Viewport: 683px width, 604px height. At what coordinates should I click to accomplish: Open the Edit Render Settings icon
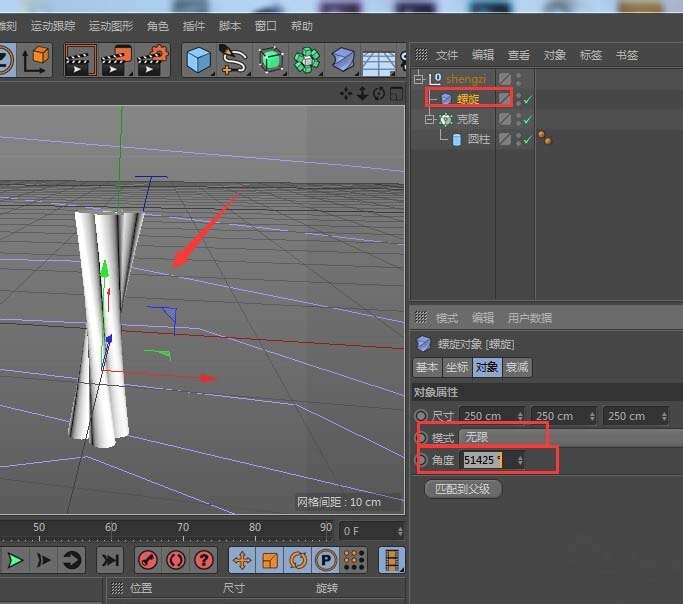tap(153, 61)
